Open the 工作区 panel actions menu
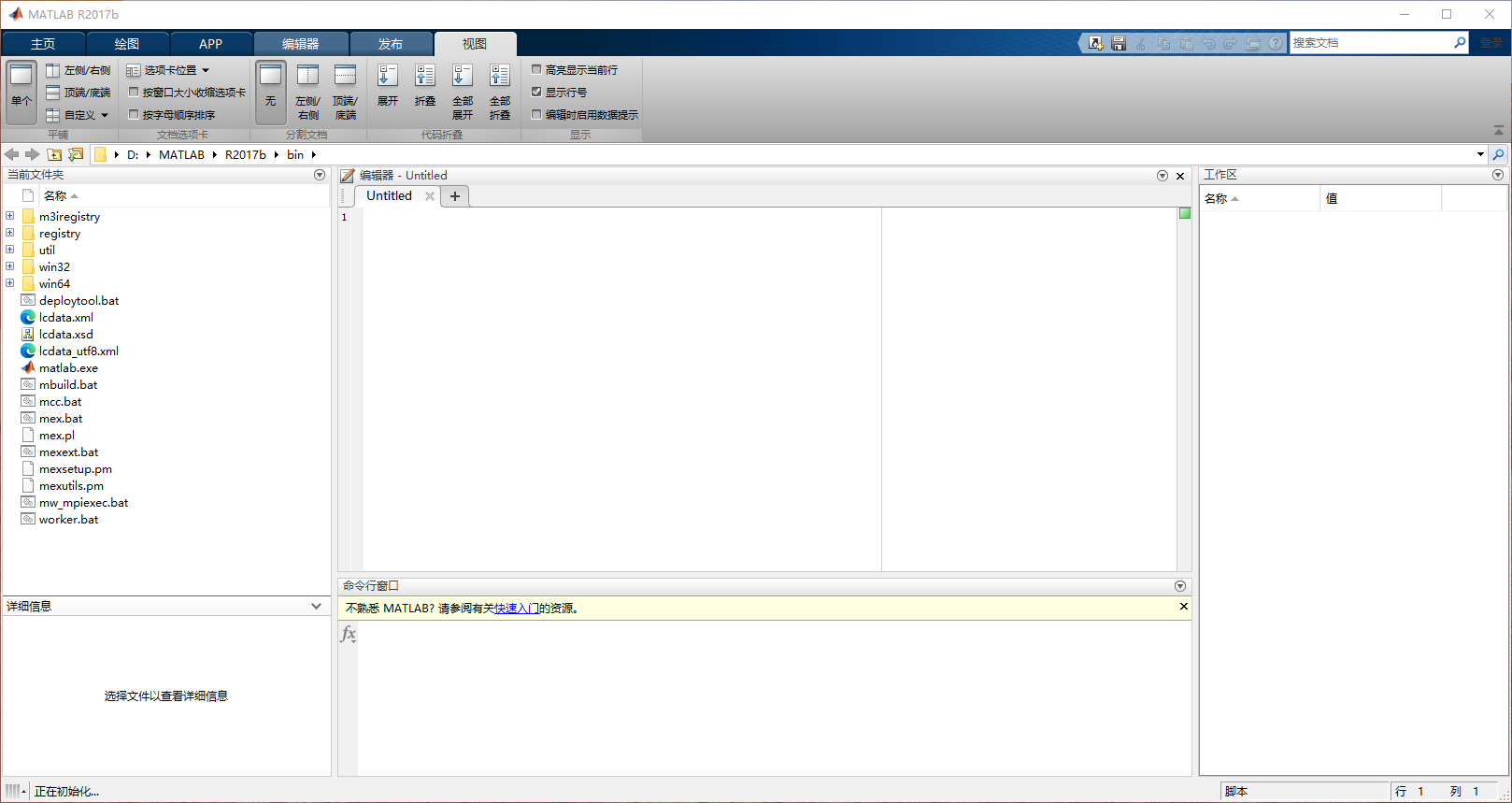This screenshot has width=1512, height=803. tap(1498, 175)
